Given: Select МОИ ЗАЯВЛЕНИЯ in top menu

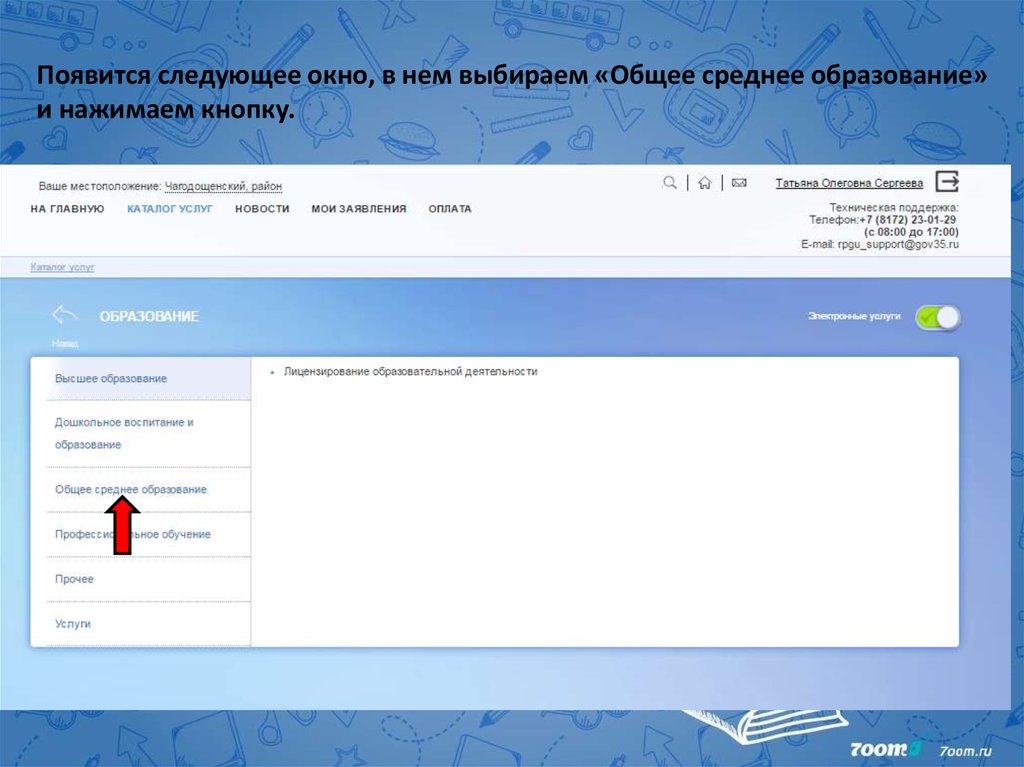Looking at the screenshot, I should (358, 209).
